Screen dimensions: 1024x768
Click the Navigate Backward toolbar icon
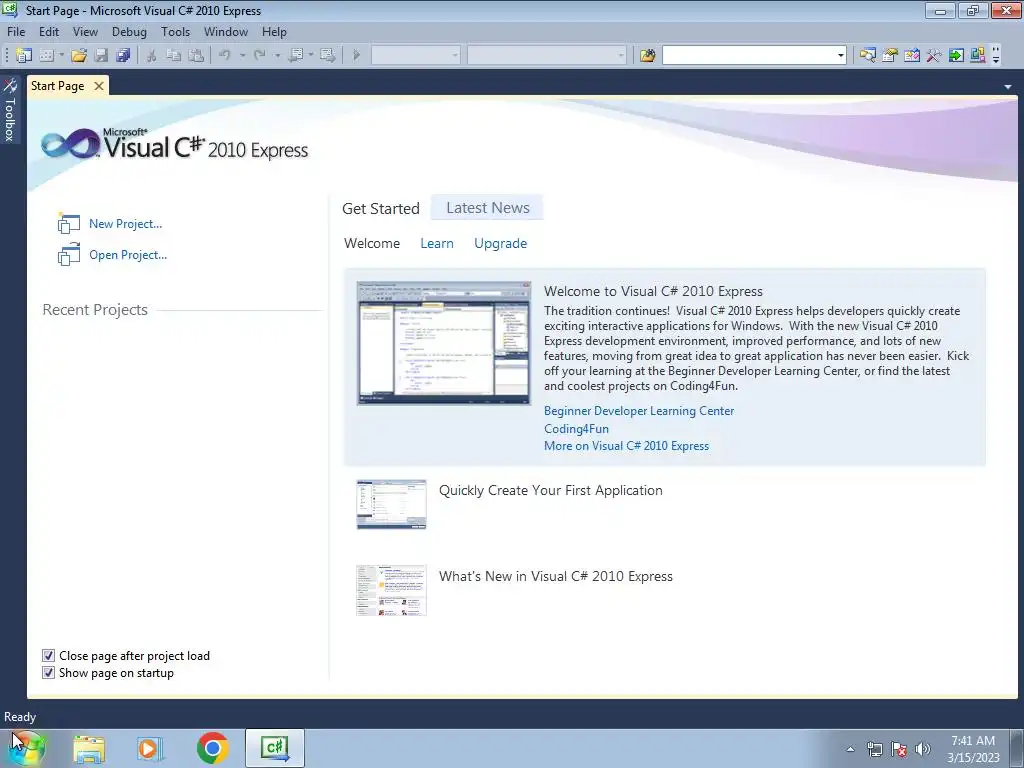coord(296,56)
